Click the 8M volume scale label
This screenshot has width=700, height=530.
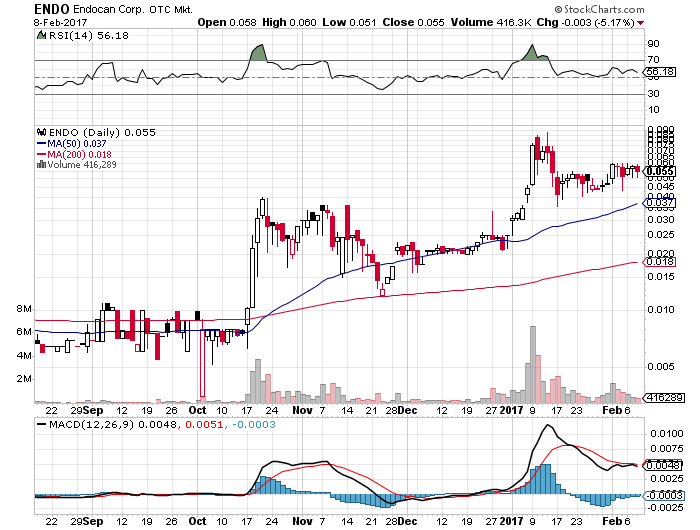coord(24,309)
